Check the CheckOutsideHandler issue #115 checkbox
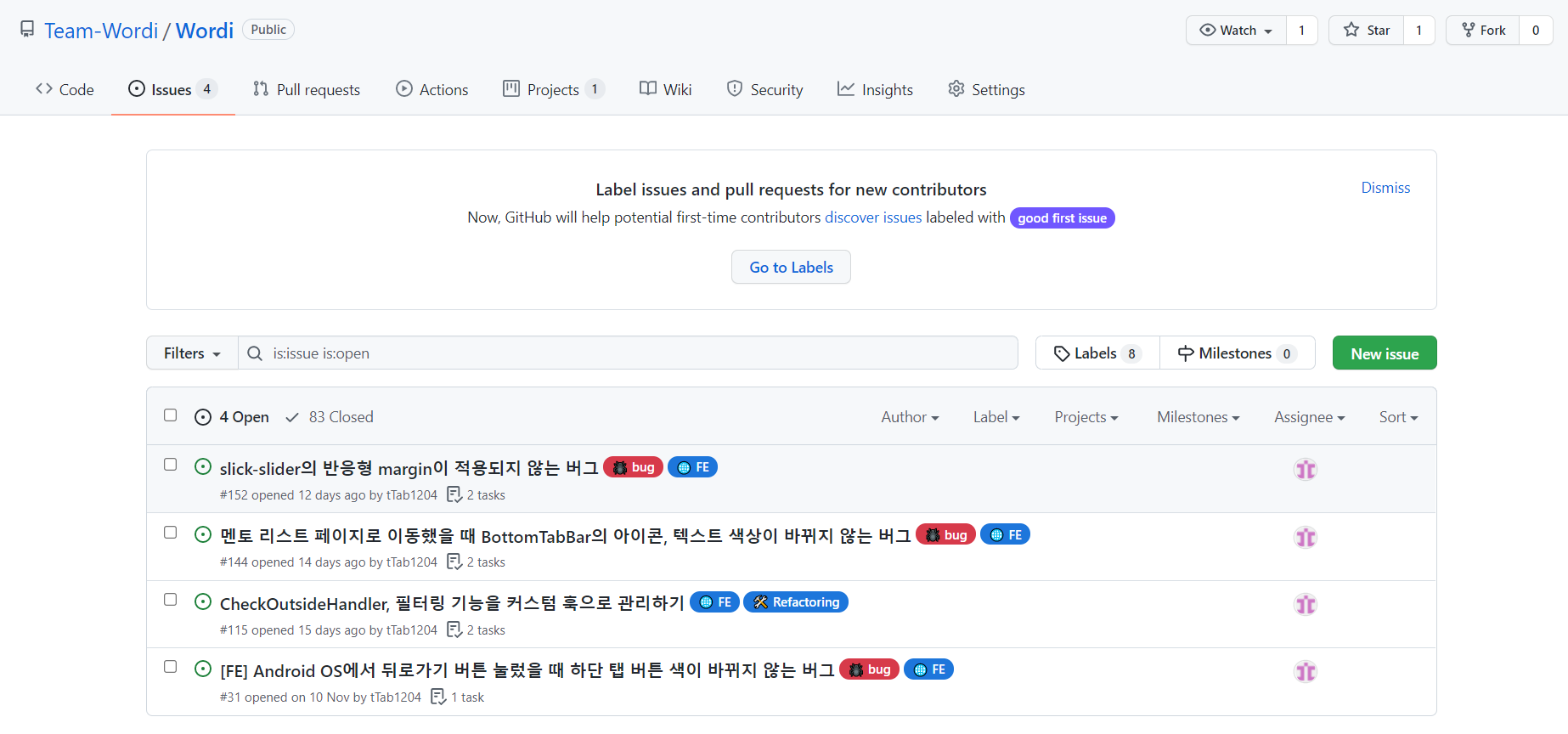 171,600
